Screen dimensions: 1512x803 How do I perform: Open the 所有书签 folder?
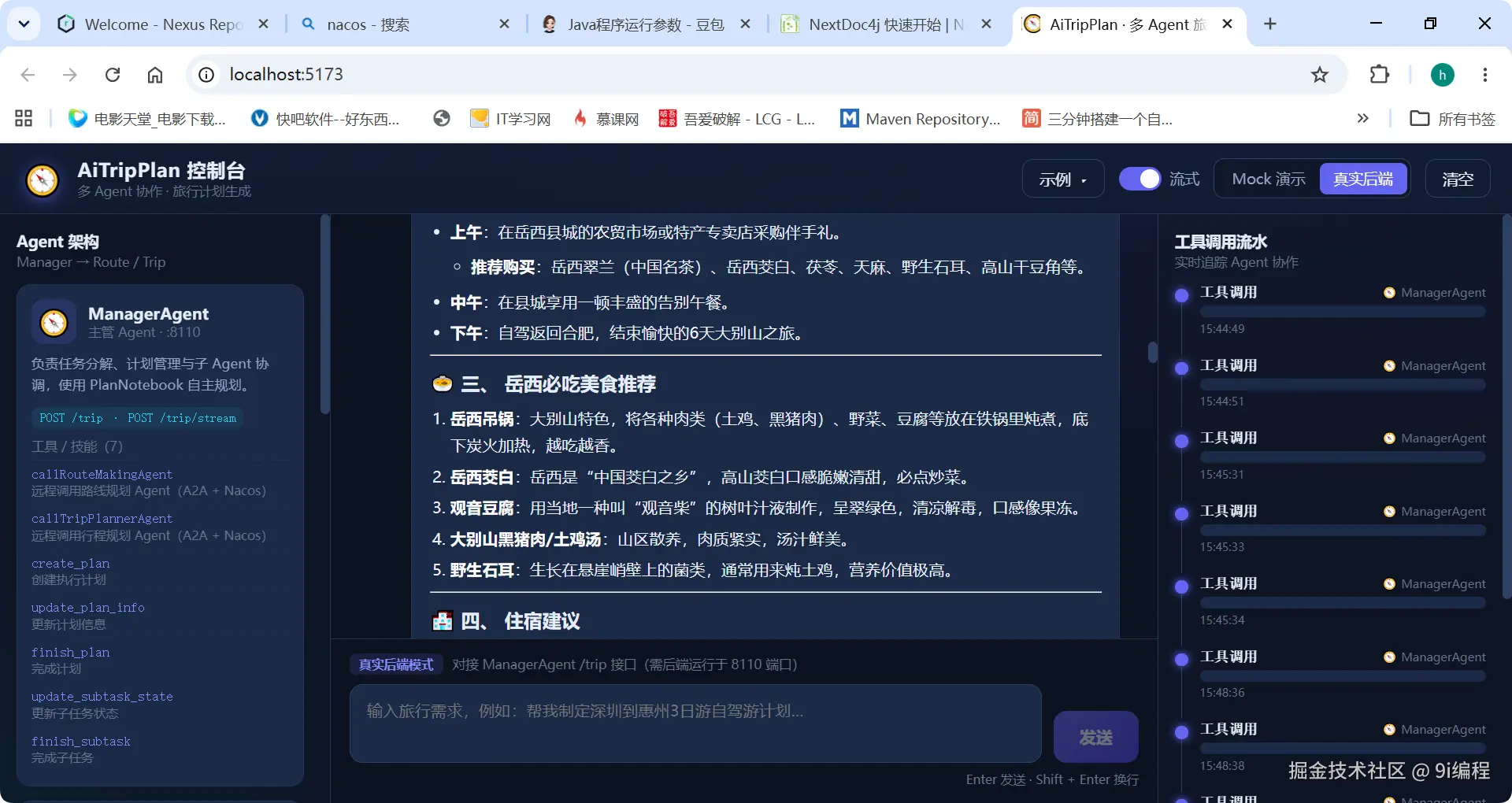point(1453,119)
